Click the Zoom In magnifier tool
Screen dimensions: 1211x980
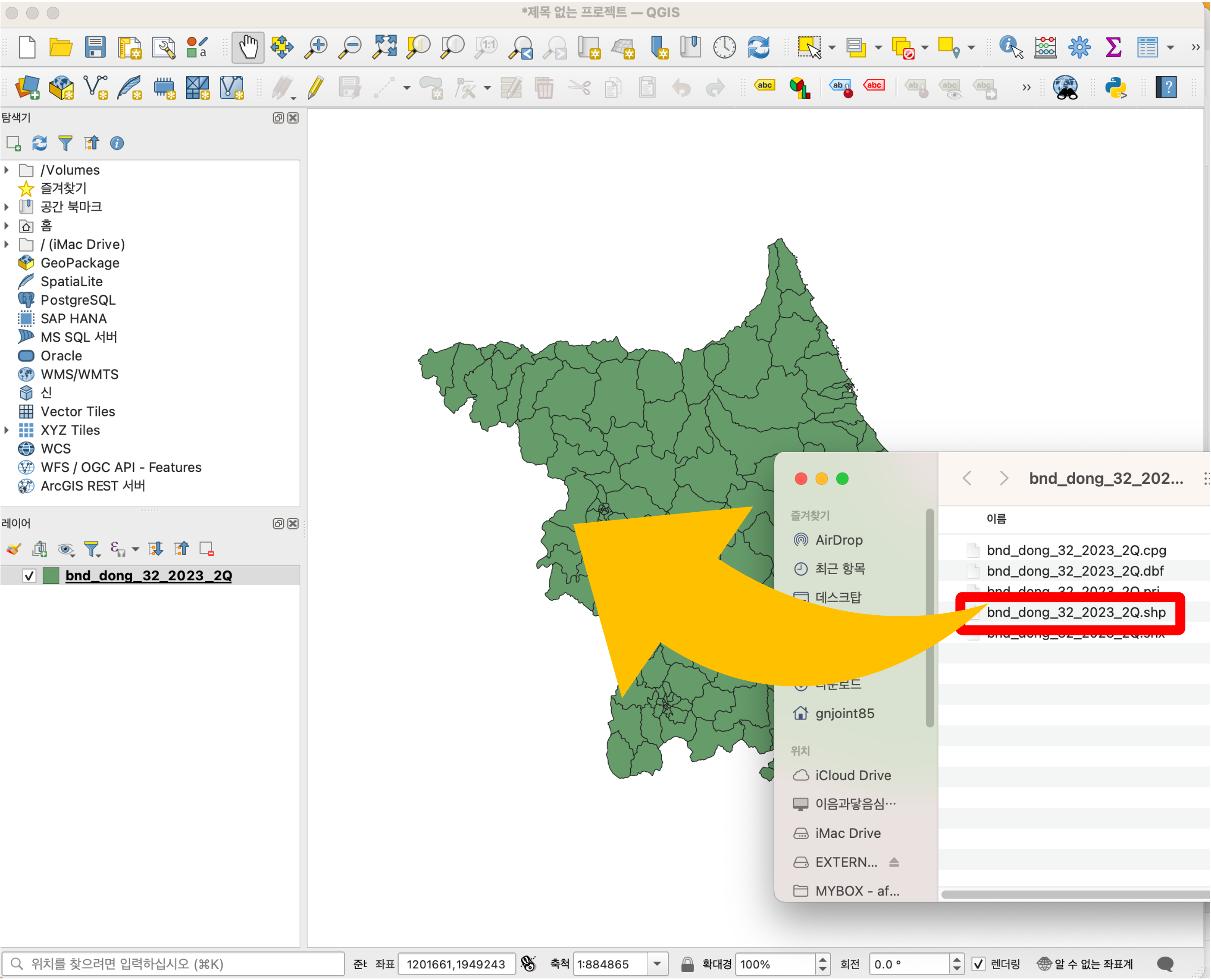pos(316,47)
